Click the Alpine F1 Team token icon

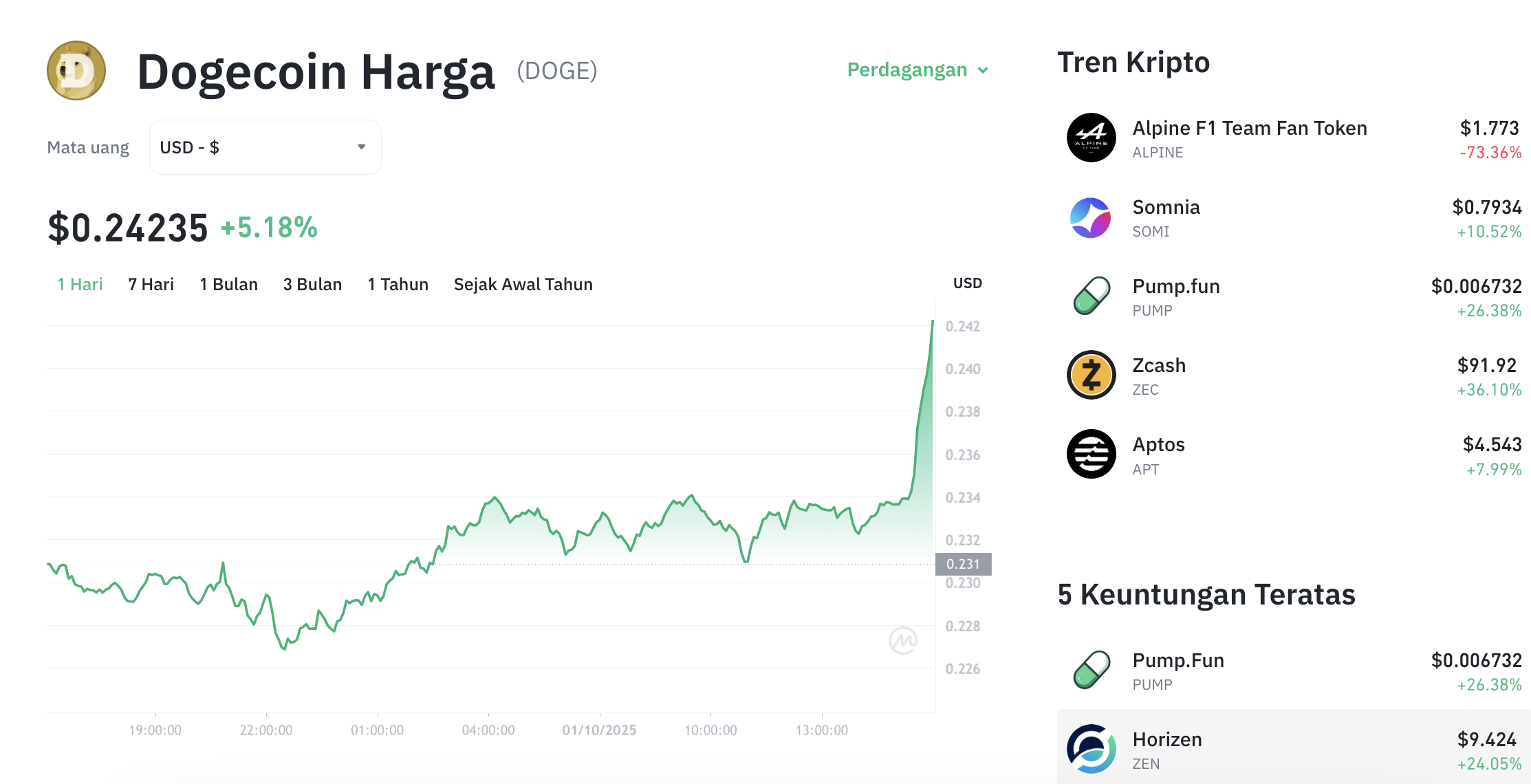(x=1091, y=138)
